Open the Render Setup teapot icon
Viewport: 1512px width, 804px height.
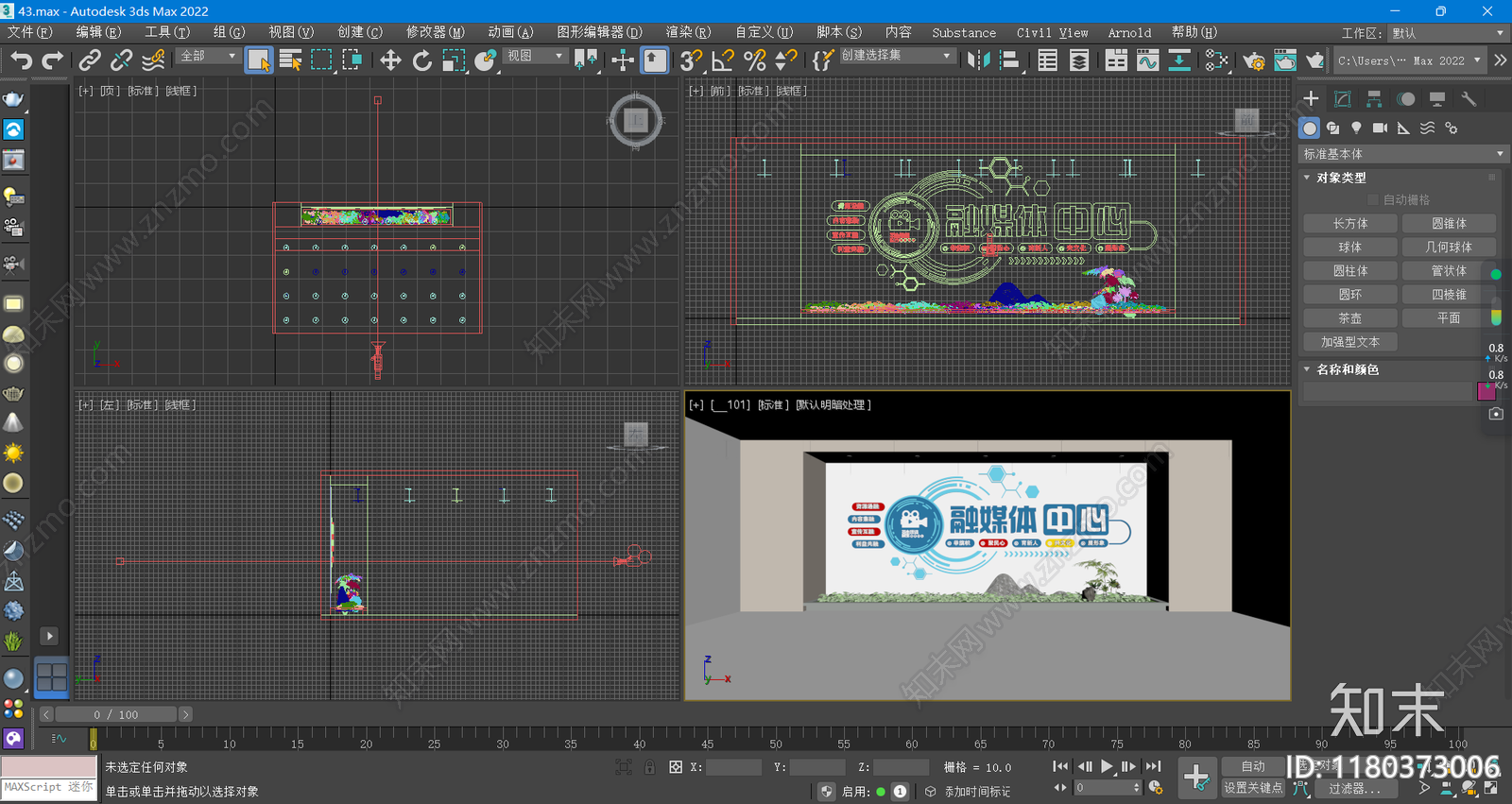pyautogui.click(x=1254, y=60)
